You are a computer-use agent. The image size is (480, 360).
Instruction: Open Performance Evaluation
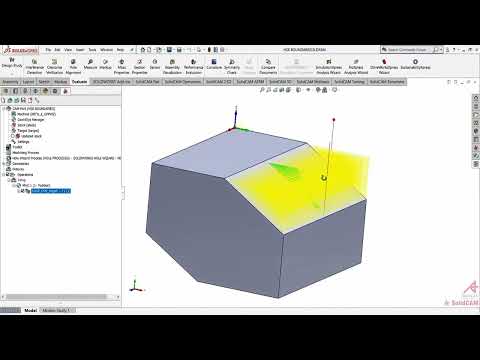tap(193, 66)
